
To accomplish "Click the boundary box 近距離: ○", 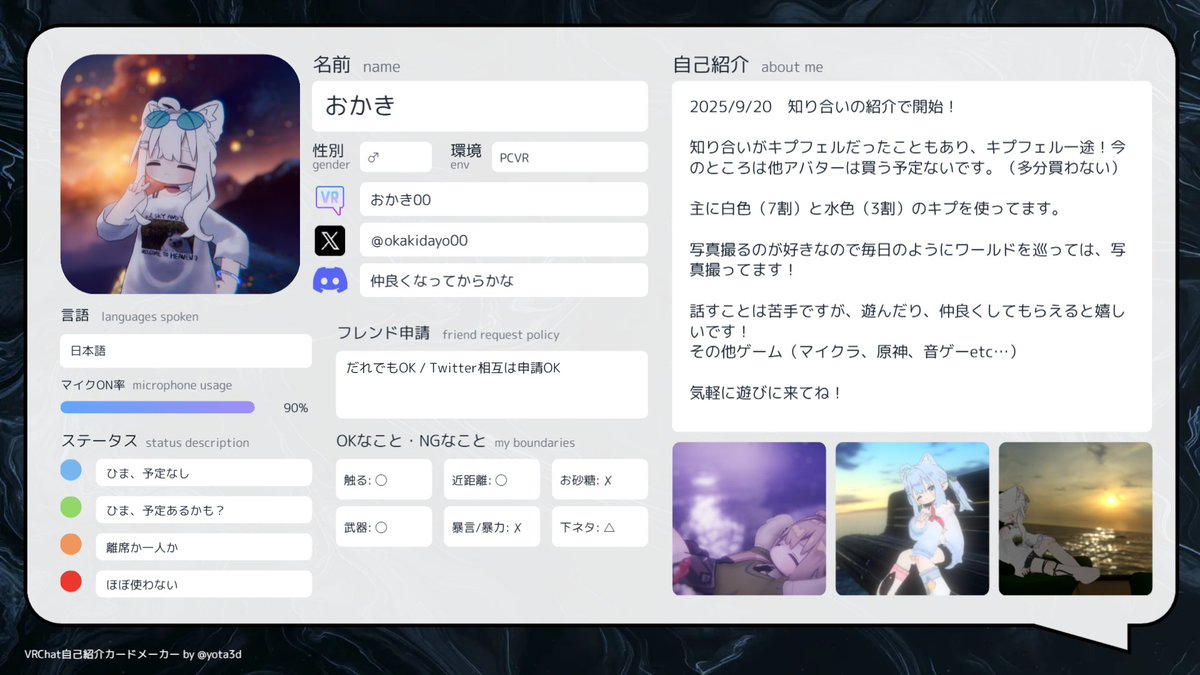I will [x=492, y=479].
